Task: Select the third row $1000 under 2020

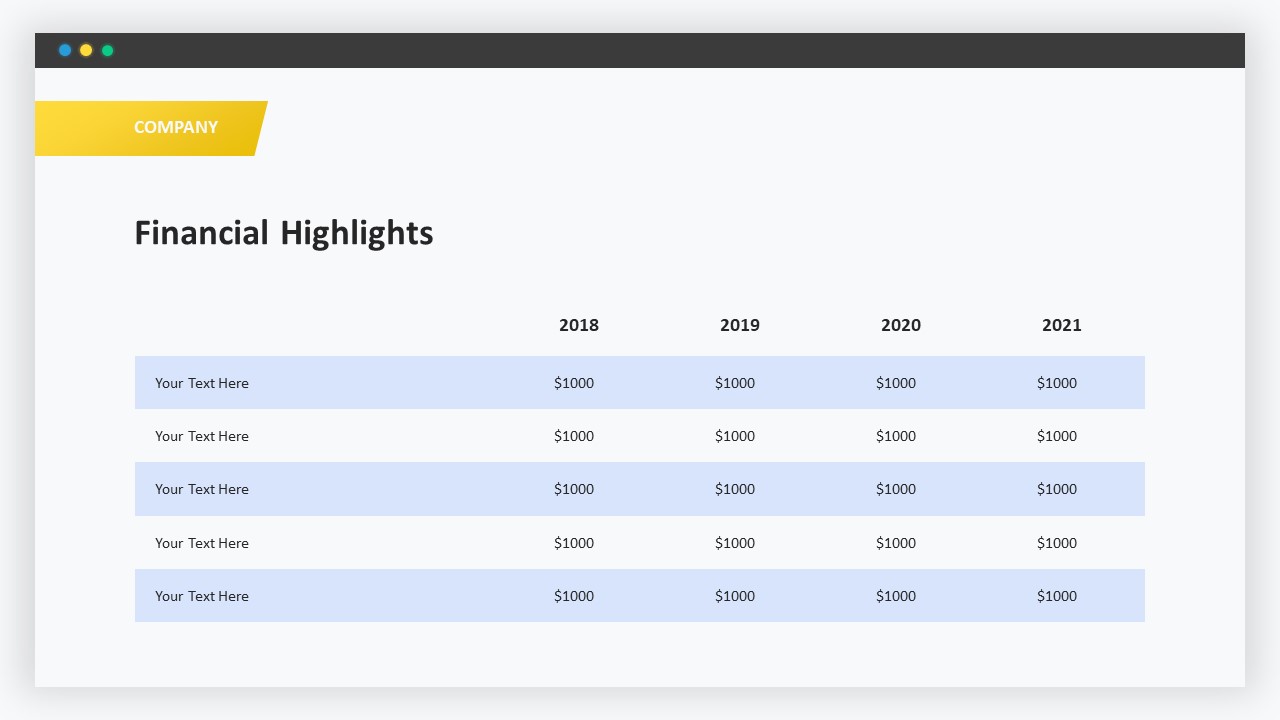Action: [x=896, y=489]
